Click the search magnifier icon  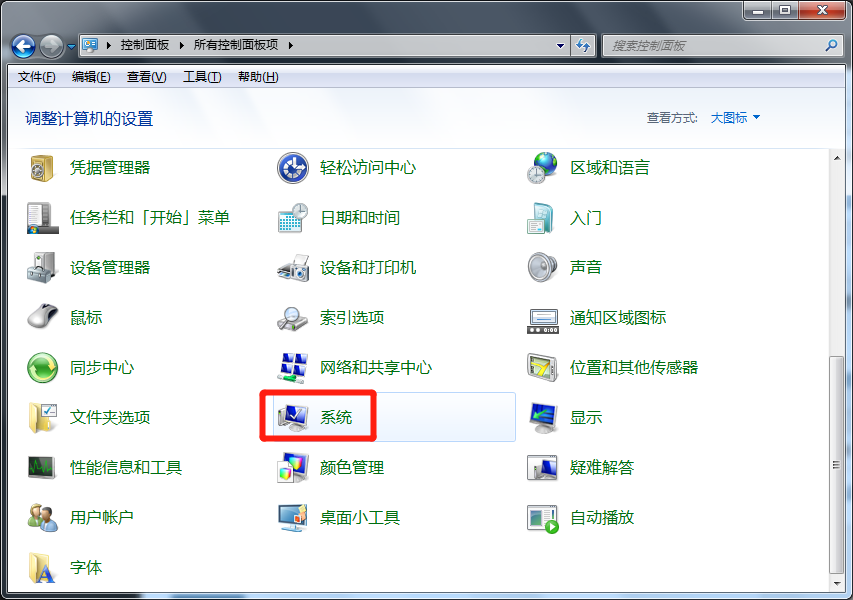point(831,46)
